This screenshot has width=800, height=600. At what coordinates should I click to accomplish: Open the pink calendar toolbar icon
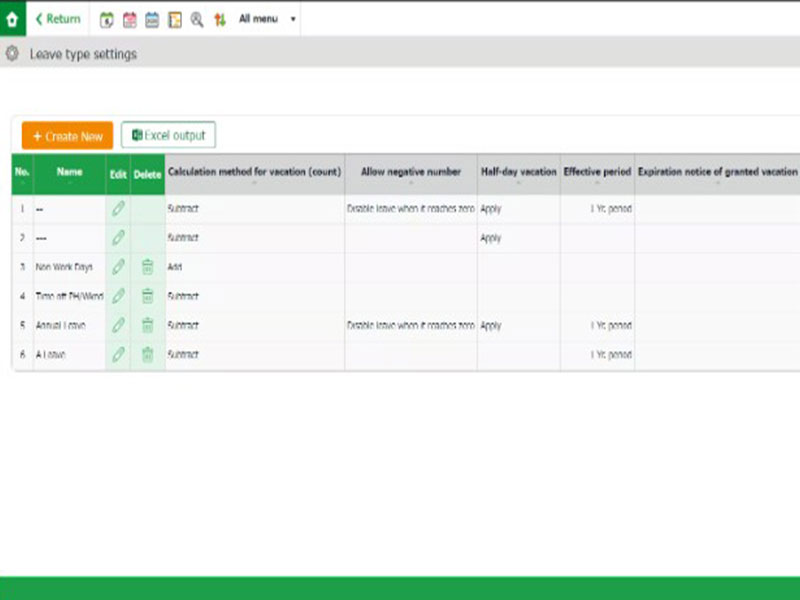(130, 19)
